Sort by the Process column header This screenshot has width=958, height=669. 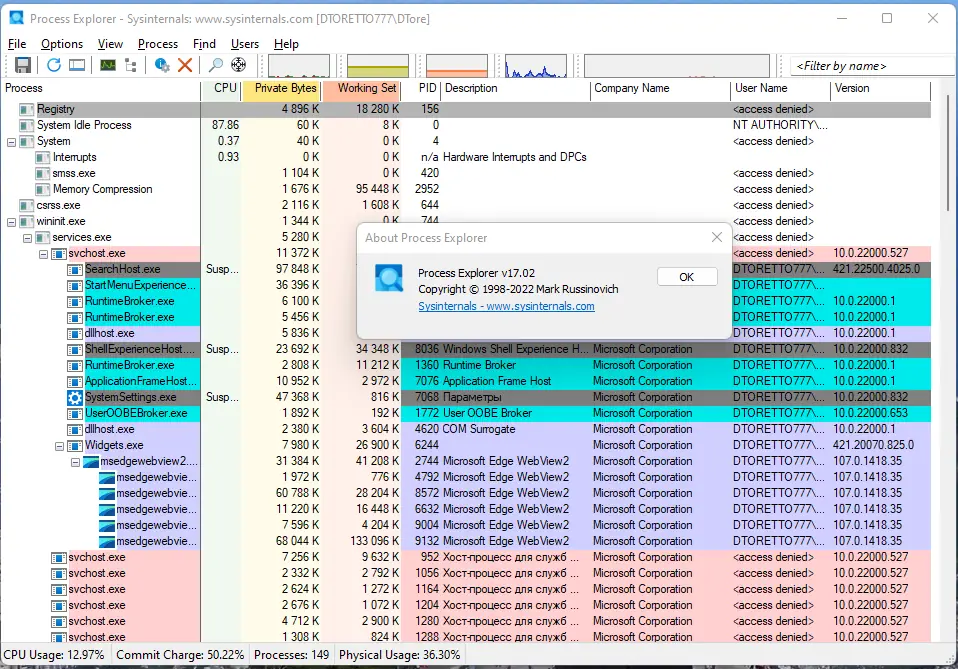click(x=101, y=88)
